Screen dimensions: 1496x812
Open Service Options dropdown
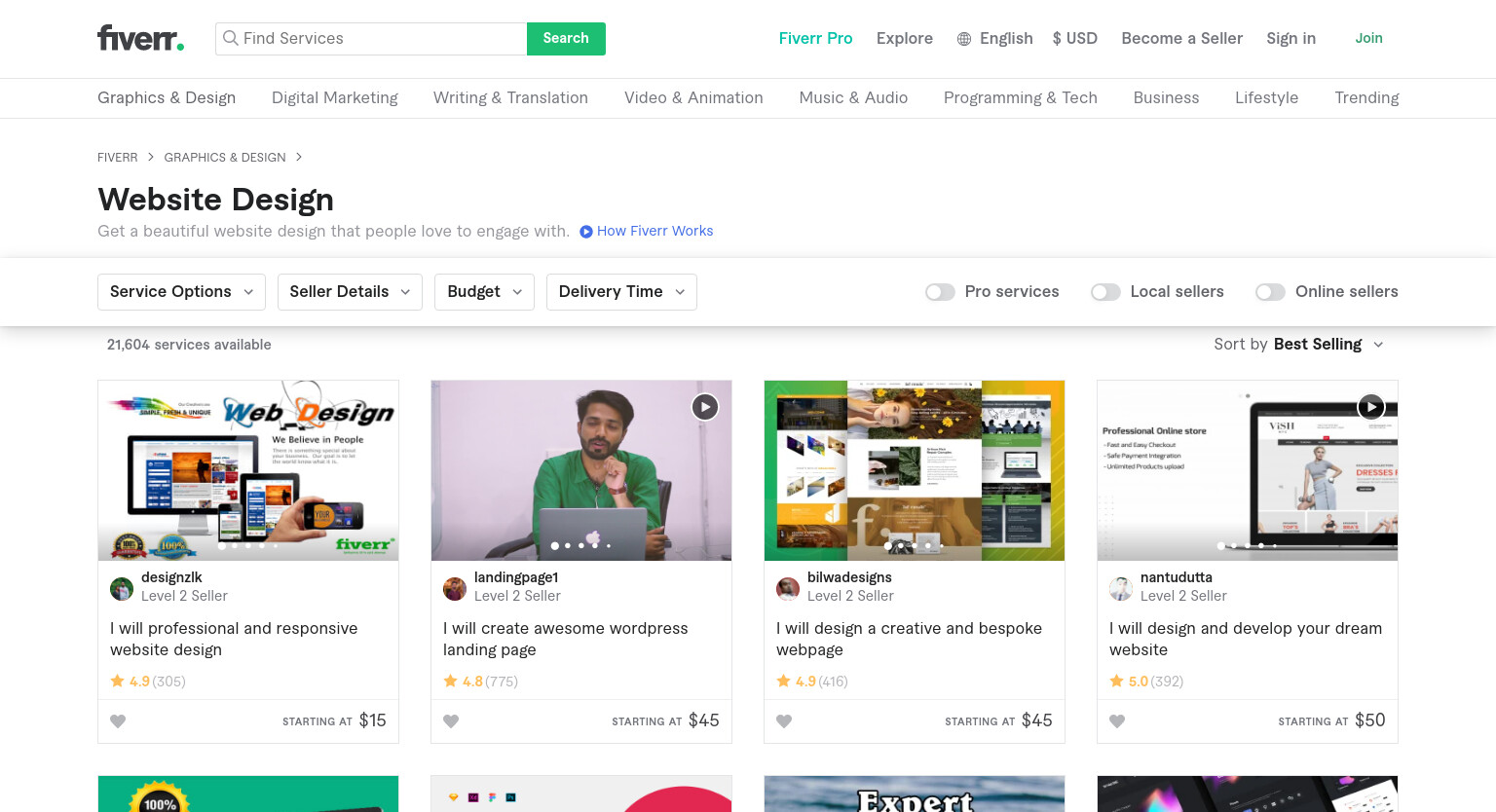point(181,292)
